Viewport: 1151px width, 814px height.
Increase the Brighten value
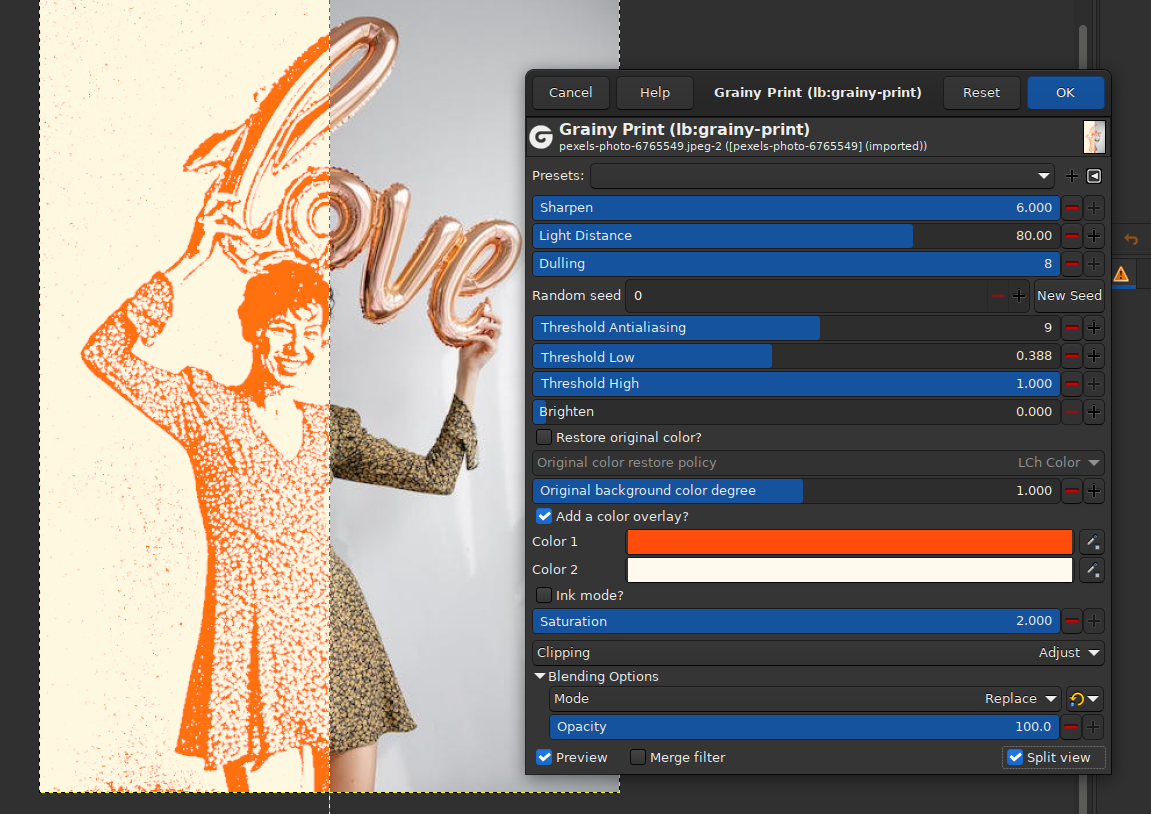[1094, 412]
